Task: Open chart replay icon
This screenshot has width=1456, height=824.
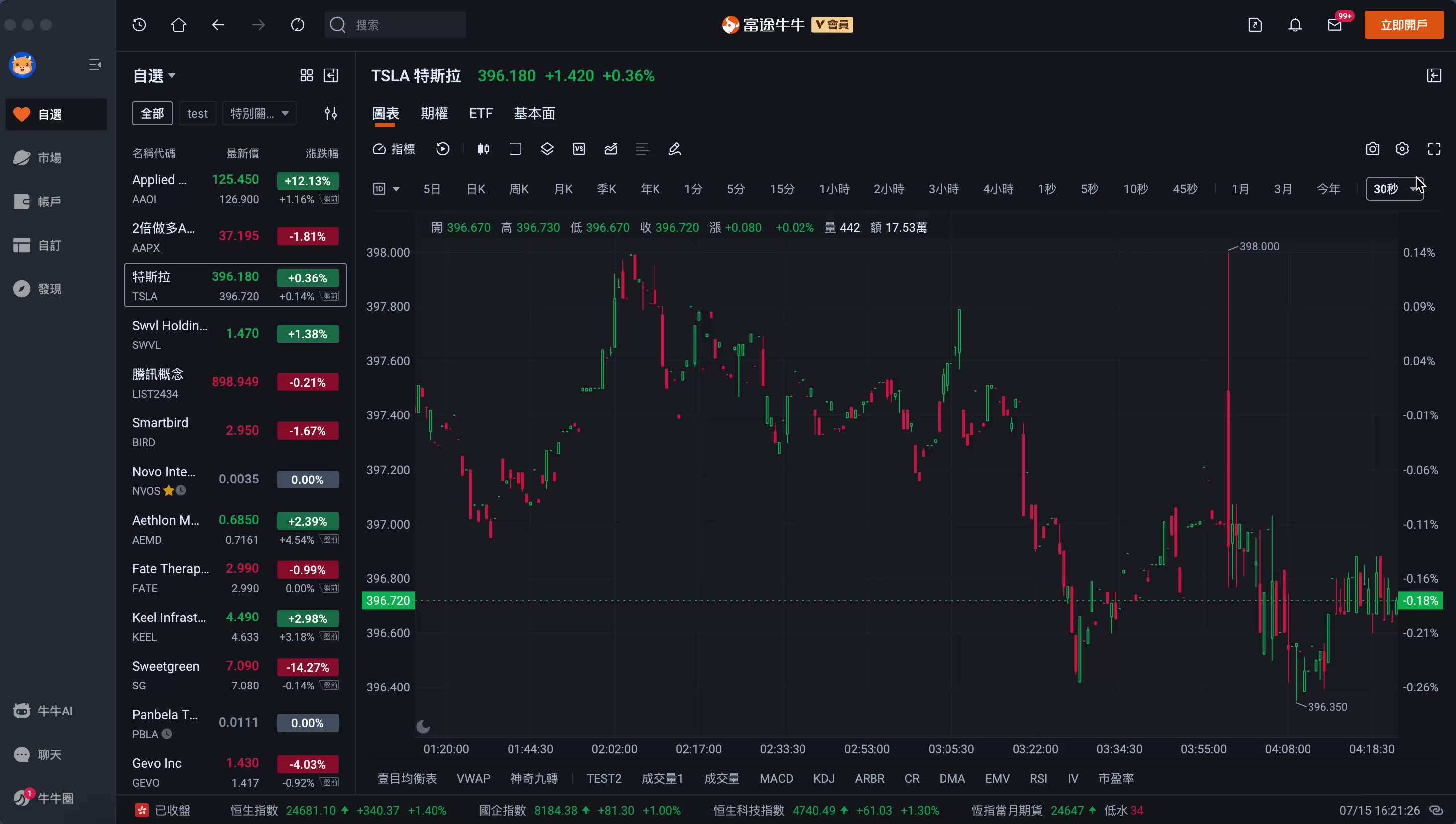Action: point(442,149)
